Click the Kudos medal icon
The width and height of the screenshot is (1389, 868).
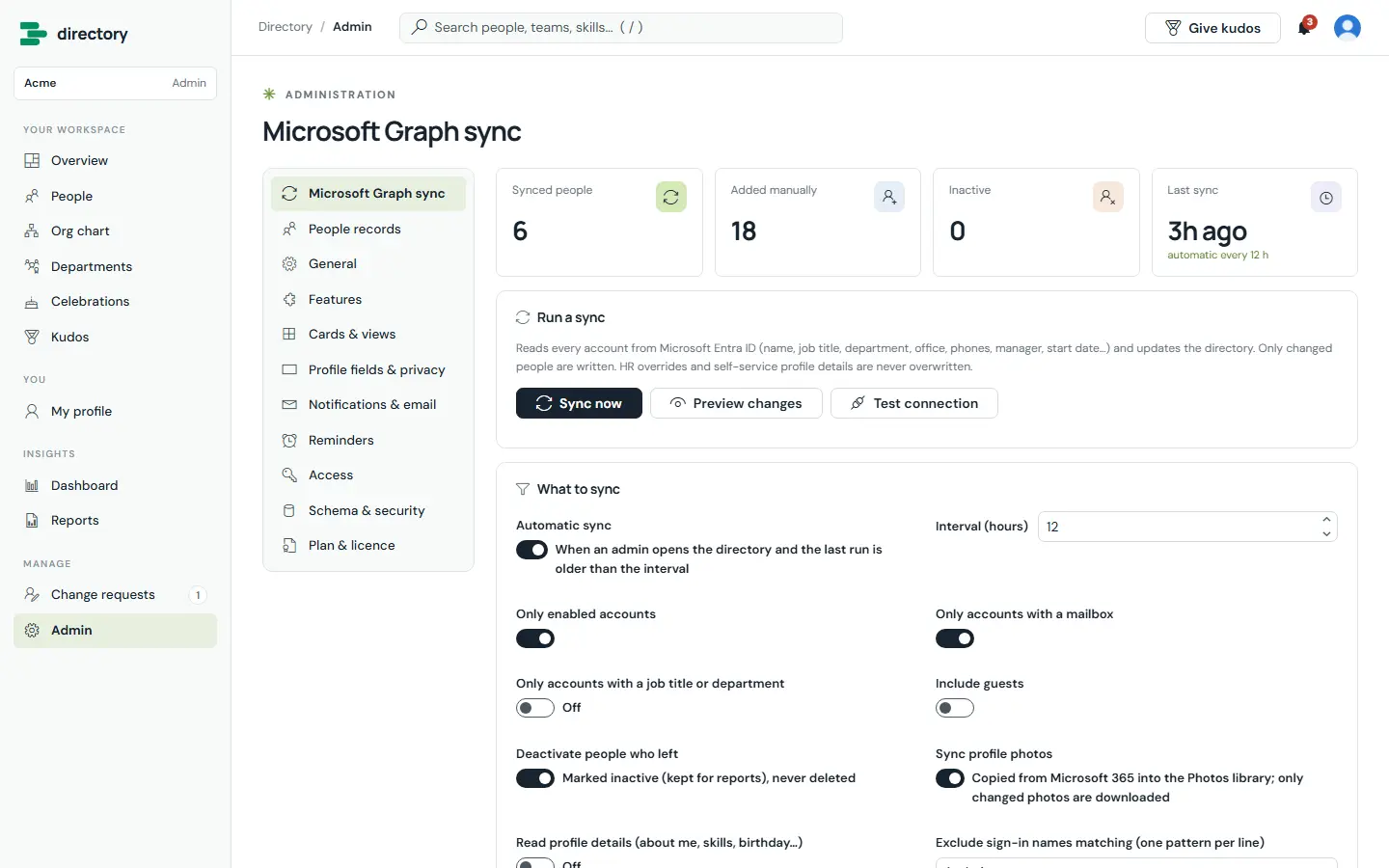[32, 337]
